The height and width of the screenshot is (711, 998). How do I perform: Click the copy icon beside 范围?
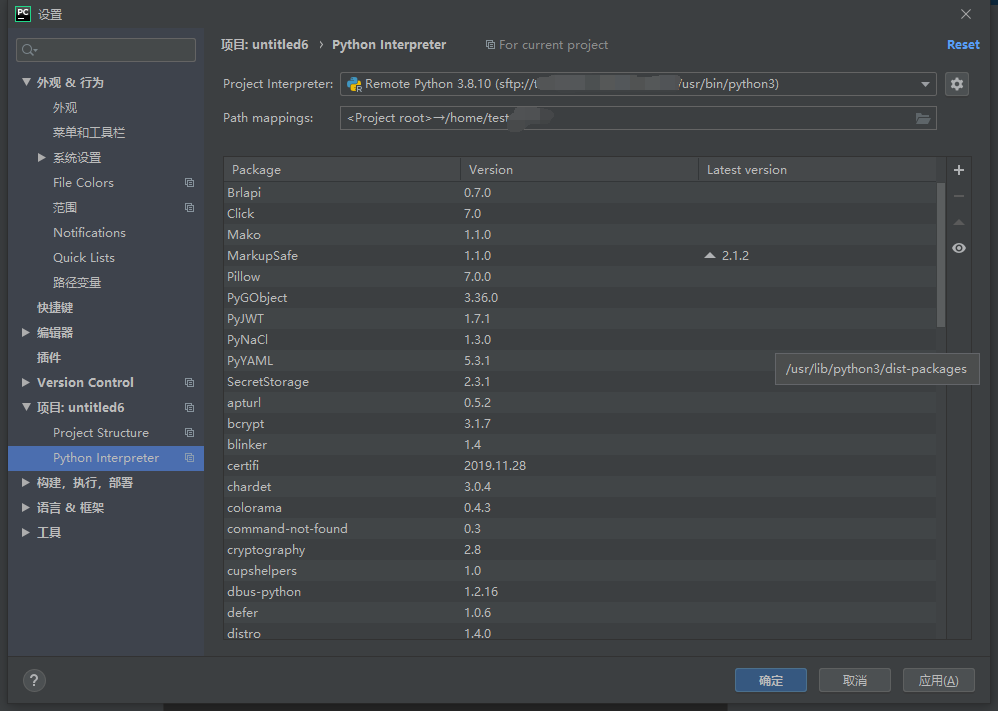click(189, 208)
